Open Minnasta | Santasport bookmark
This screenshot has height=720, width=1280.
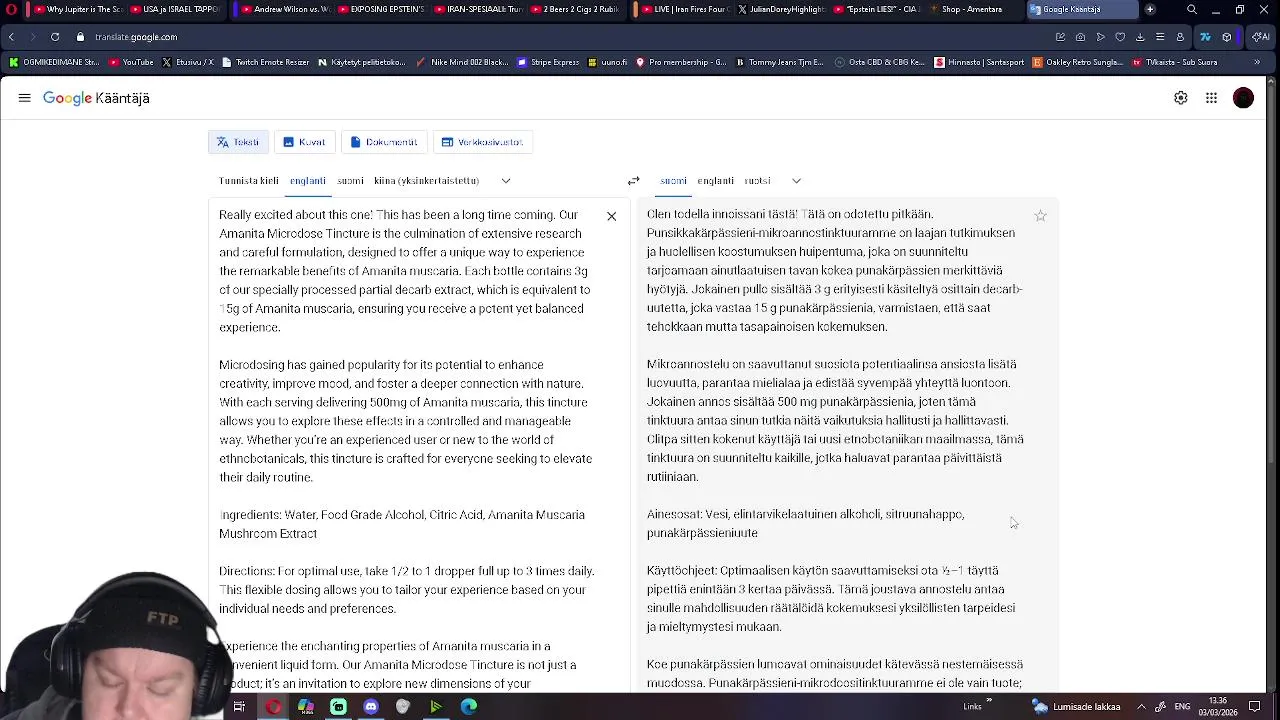(980, 62)
